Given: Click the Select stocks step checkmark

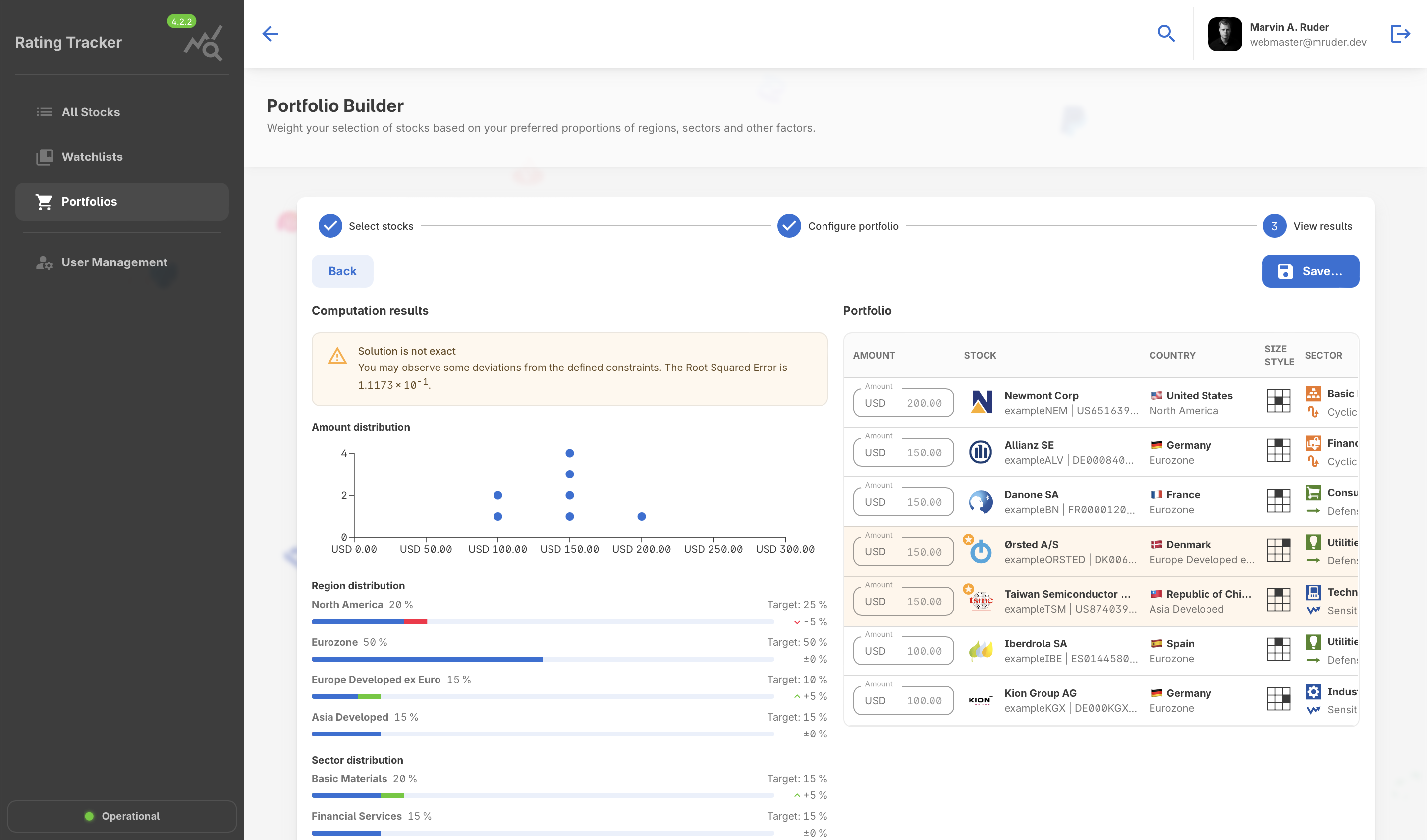Looking at the screenshot, I should (330, 226).
